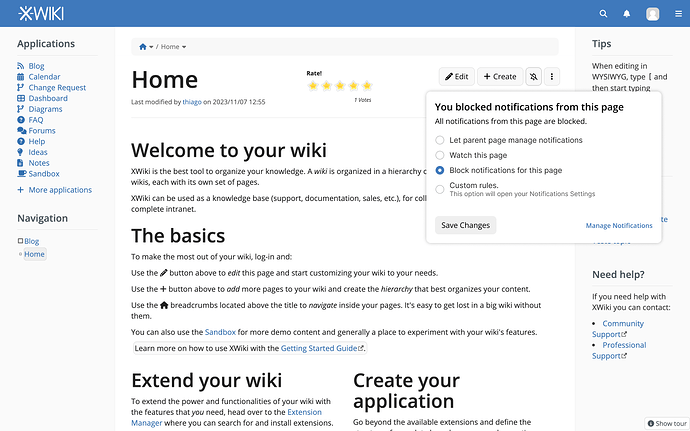Open the hamburger drawer menu icon

pyautogui.click(x=677, y=14)
